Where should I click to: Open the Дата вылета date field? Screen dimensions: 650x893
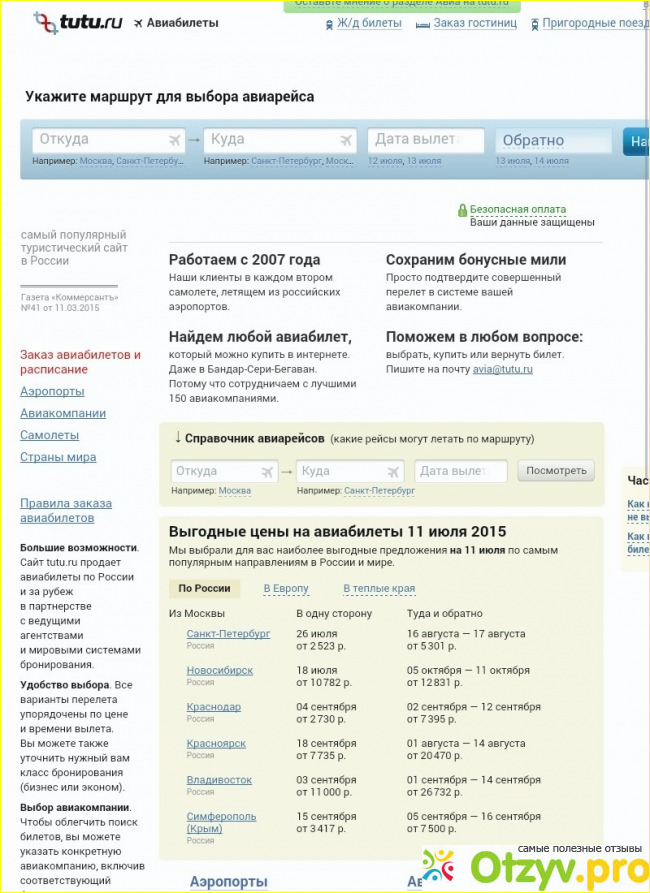pyautogui.click(x=426, y=140)
